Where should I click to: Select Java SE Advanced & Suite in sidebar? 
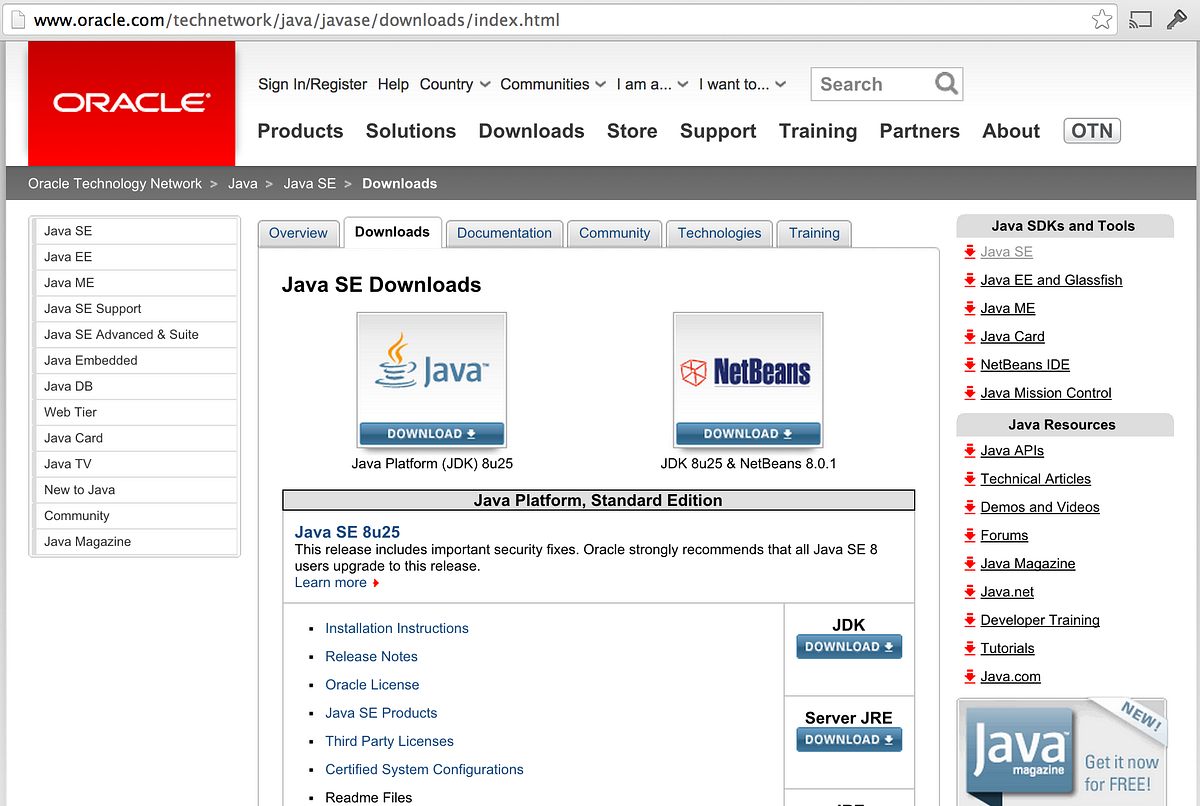tap(135, 334)
